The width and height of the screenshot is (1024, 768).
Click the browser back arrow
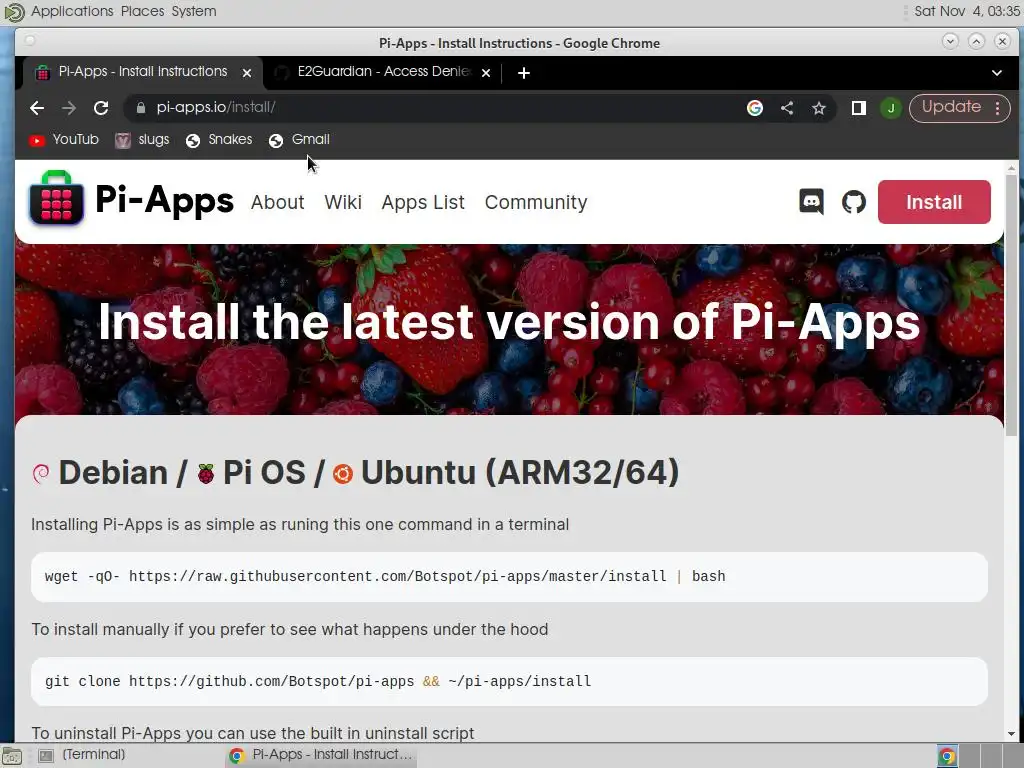(37, 108)
